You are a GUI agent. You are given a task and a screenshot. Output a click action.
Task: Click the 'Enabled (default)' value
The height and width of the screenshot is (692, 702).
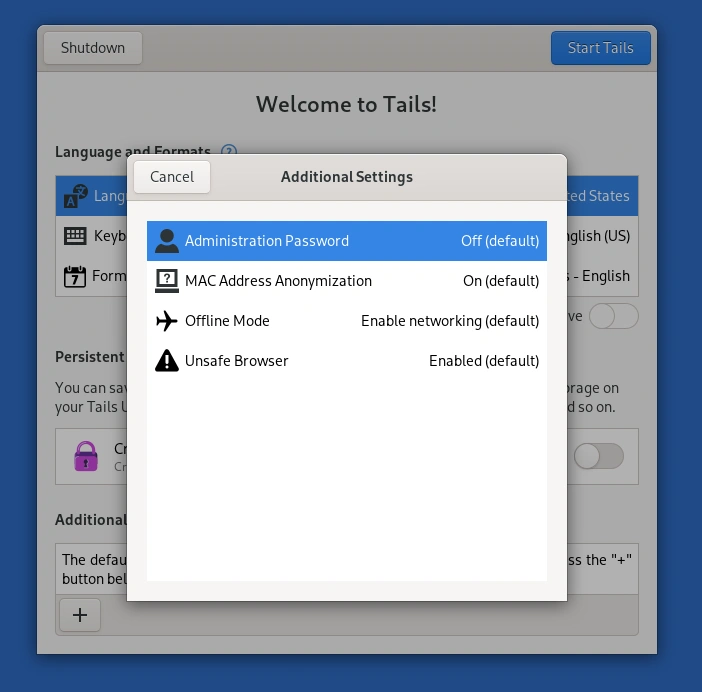point(484,361)
